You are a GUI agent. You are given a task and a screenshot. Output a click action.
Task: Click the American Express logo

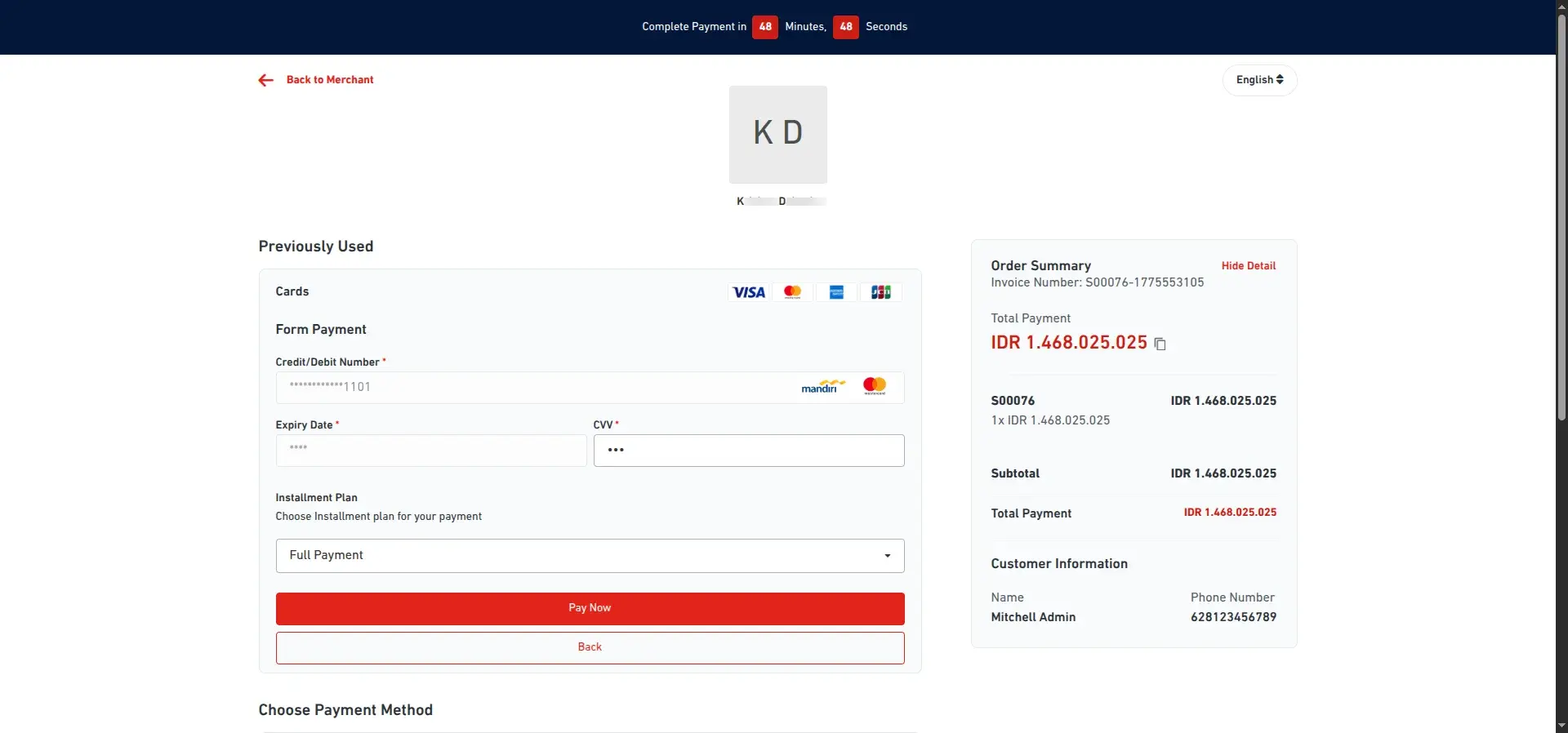click(x=836, y=292)
